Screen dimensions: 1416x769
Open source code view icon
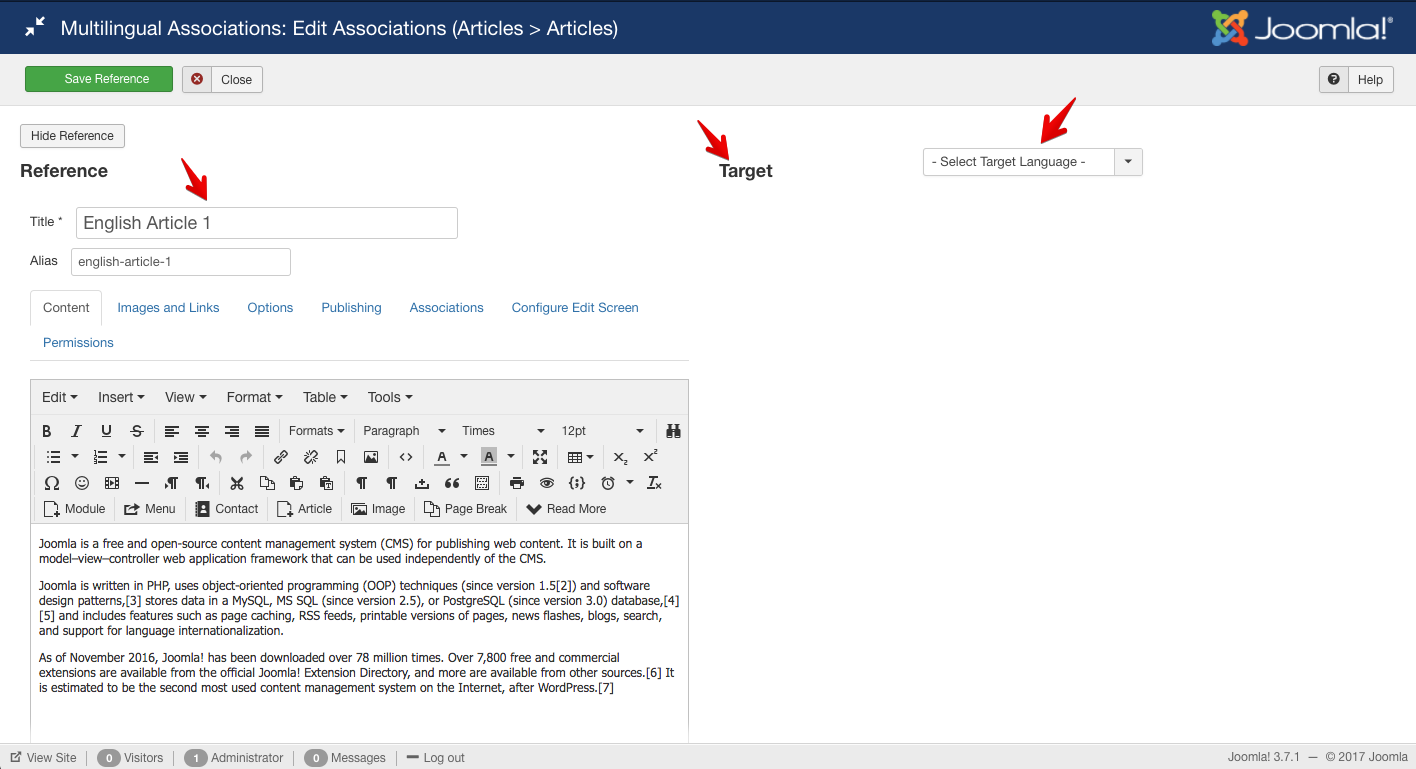[x=405, y=457]
